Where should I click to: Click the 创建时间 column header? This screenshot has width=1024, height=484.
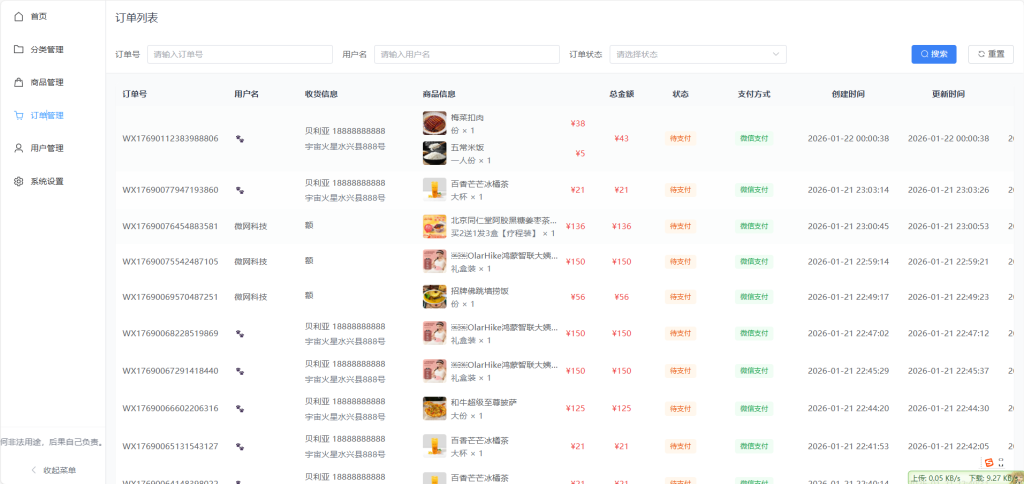click(848, 94)
